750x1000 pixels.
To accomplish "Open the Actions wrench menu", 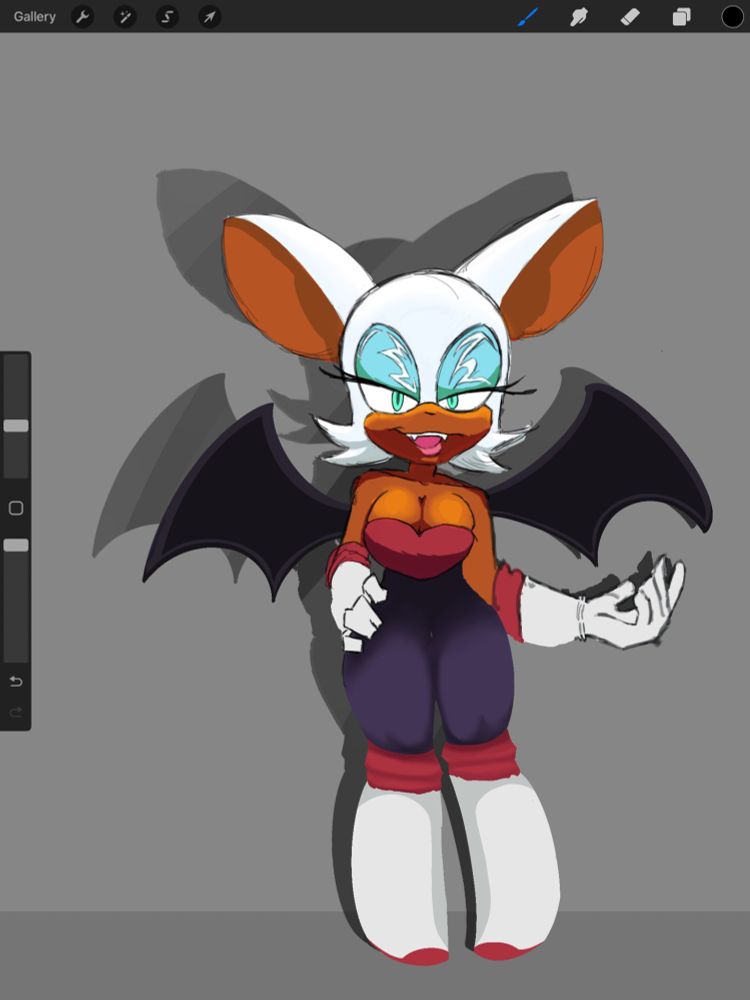I will point(82,17).
